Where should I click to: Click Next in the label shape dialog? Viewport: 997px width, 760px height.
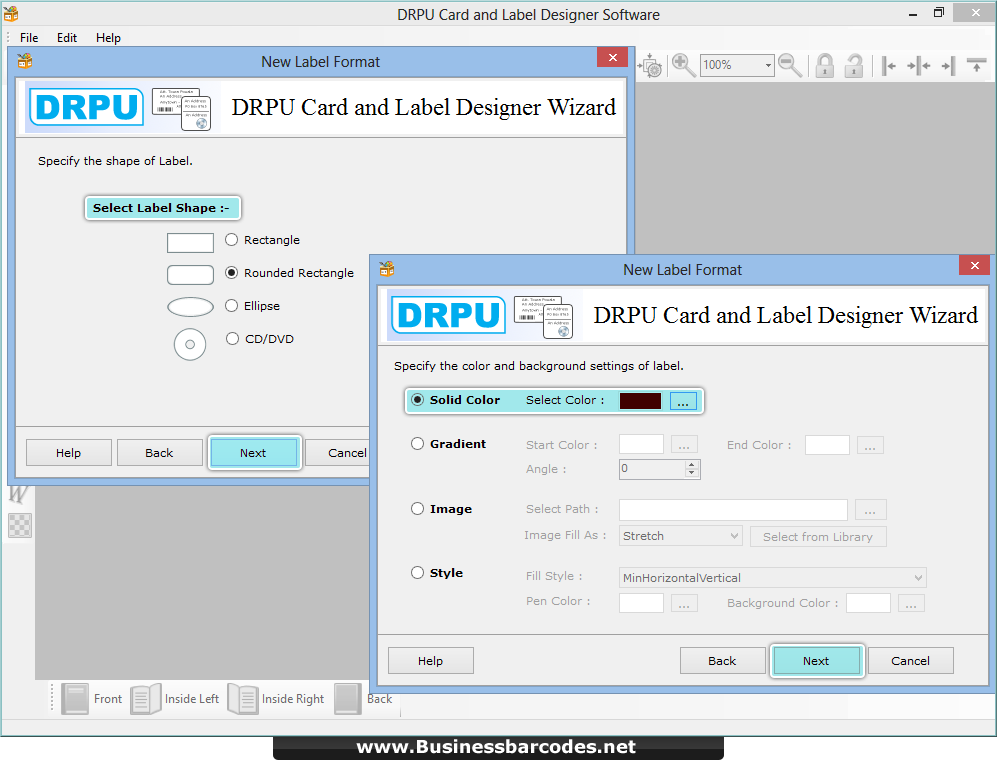click(x=253, y=453)
